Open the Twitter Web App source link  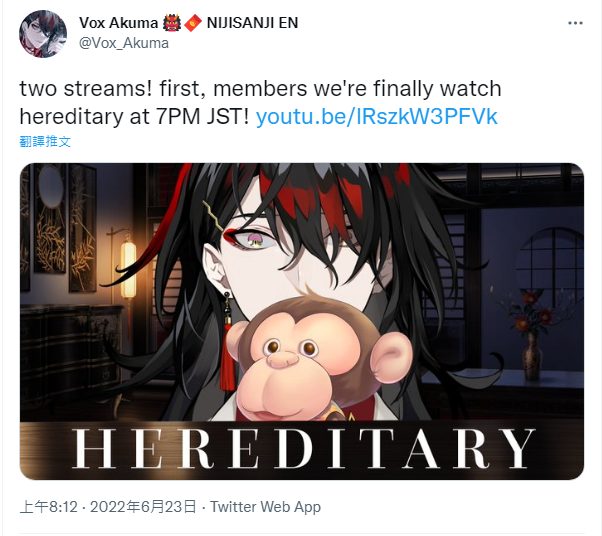[x=265, y=507]
